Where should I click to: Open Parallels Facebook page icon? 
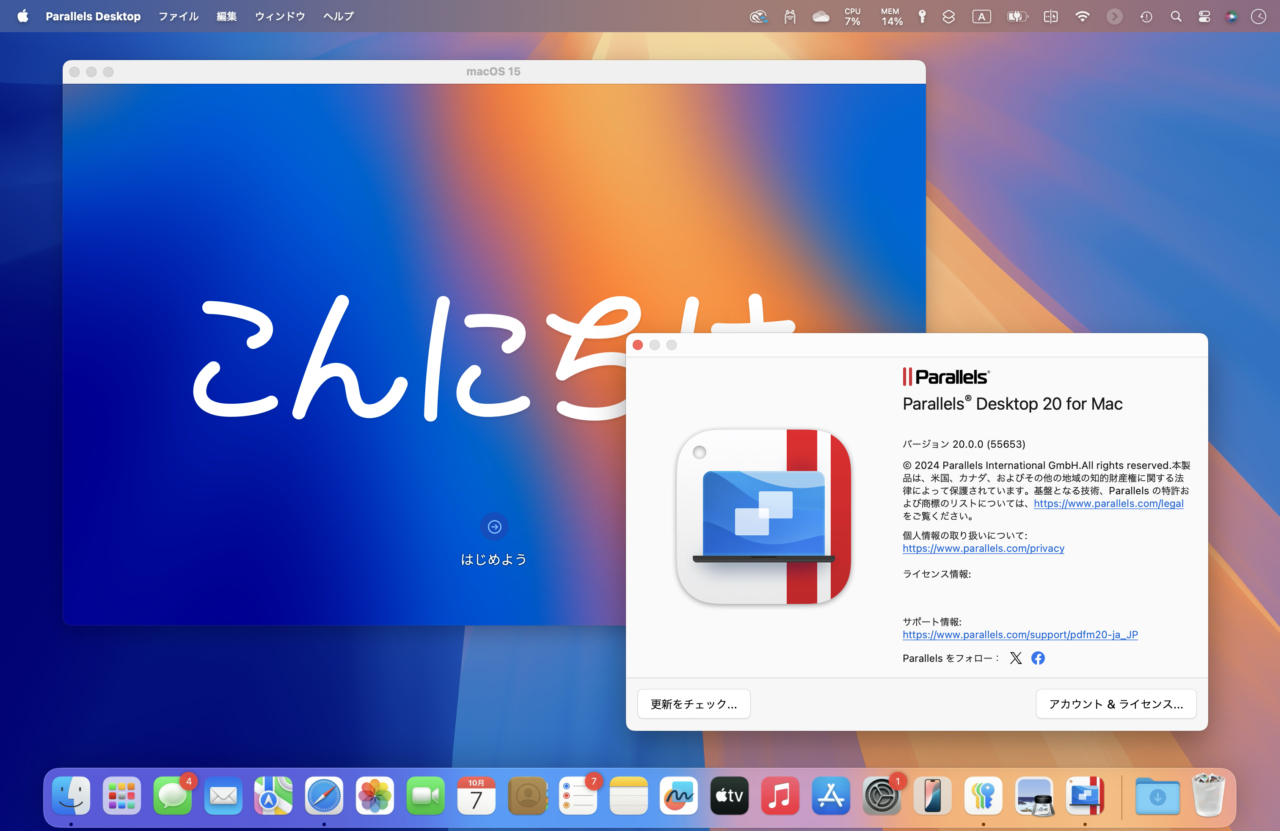point(1038,658)
